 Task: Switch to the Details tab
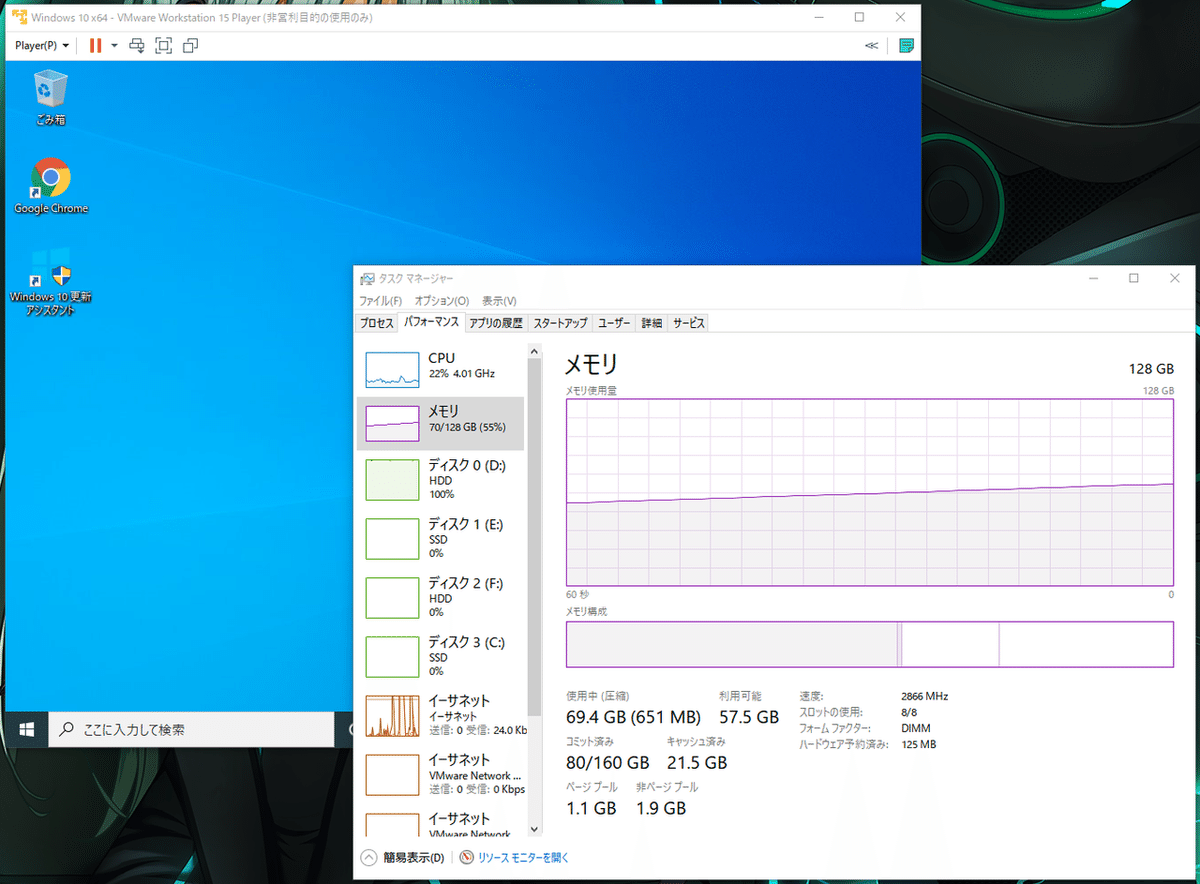coord(651,323)
